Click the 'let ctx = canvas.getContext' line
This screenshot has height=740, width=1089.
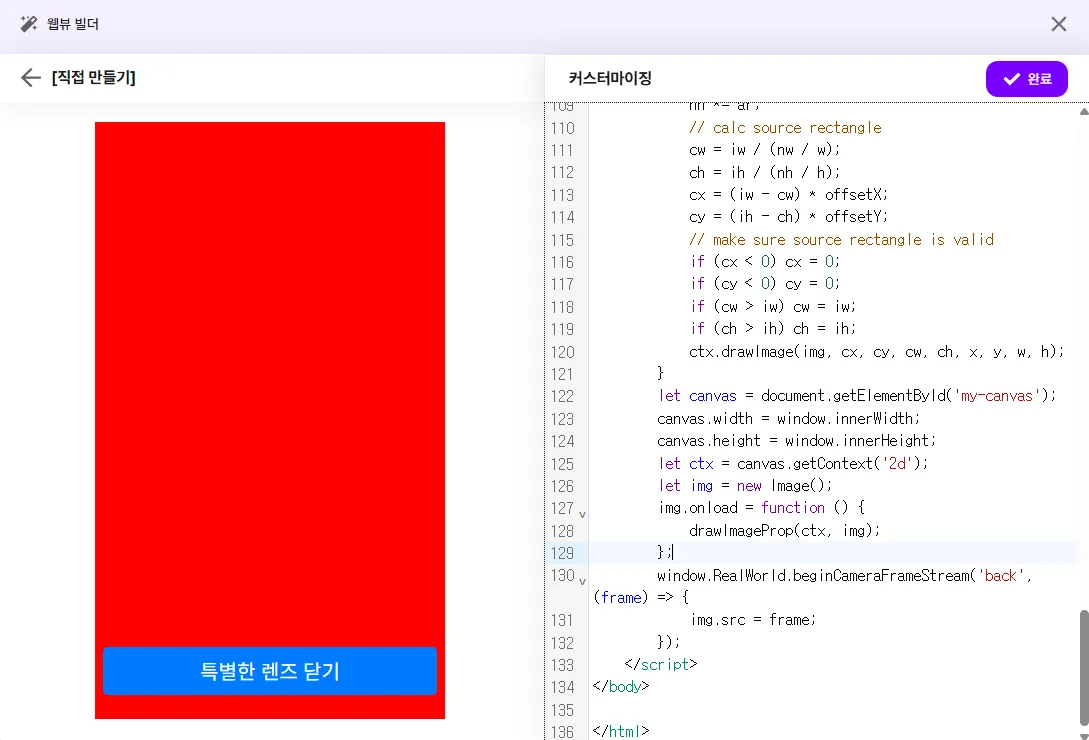[x=793, y=463]
